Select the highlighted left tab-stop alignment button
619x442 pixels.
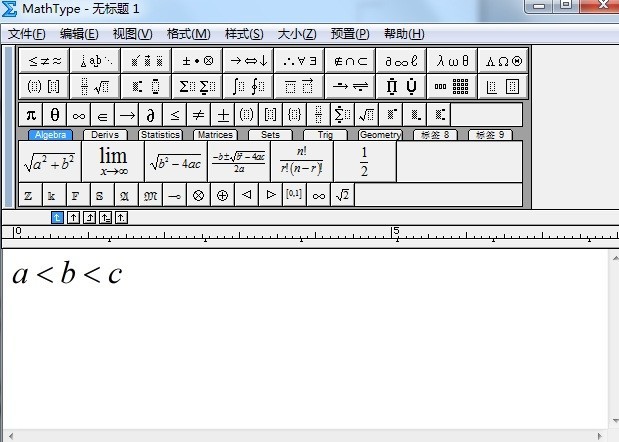57,217
